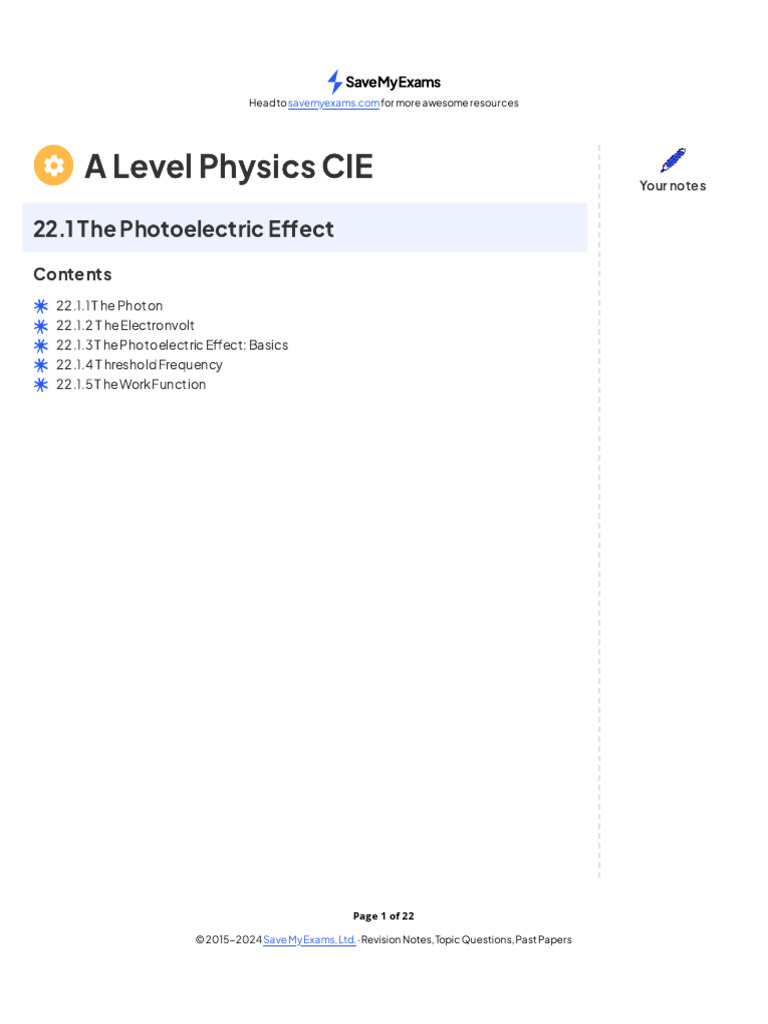Select 22.1.3 The Photoelectric Effect: Basics entry
Viewport: 768px width, 1024px height.
coord(172,345)
